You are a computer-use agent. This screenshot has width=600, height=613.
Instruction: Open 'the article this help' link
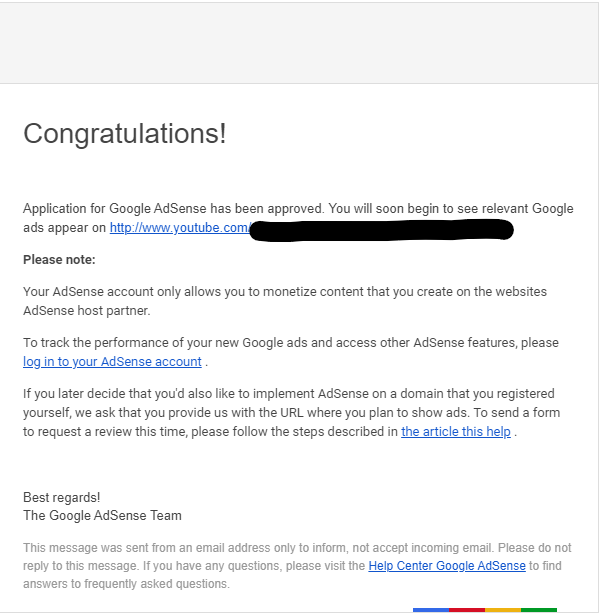pyautogui.click(x=456, y=432)
